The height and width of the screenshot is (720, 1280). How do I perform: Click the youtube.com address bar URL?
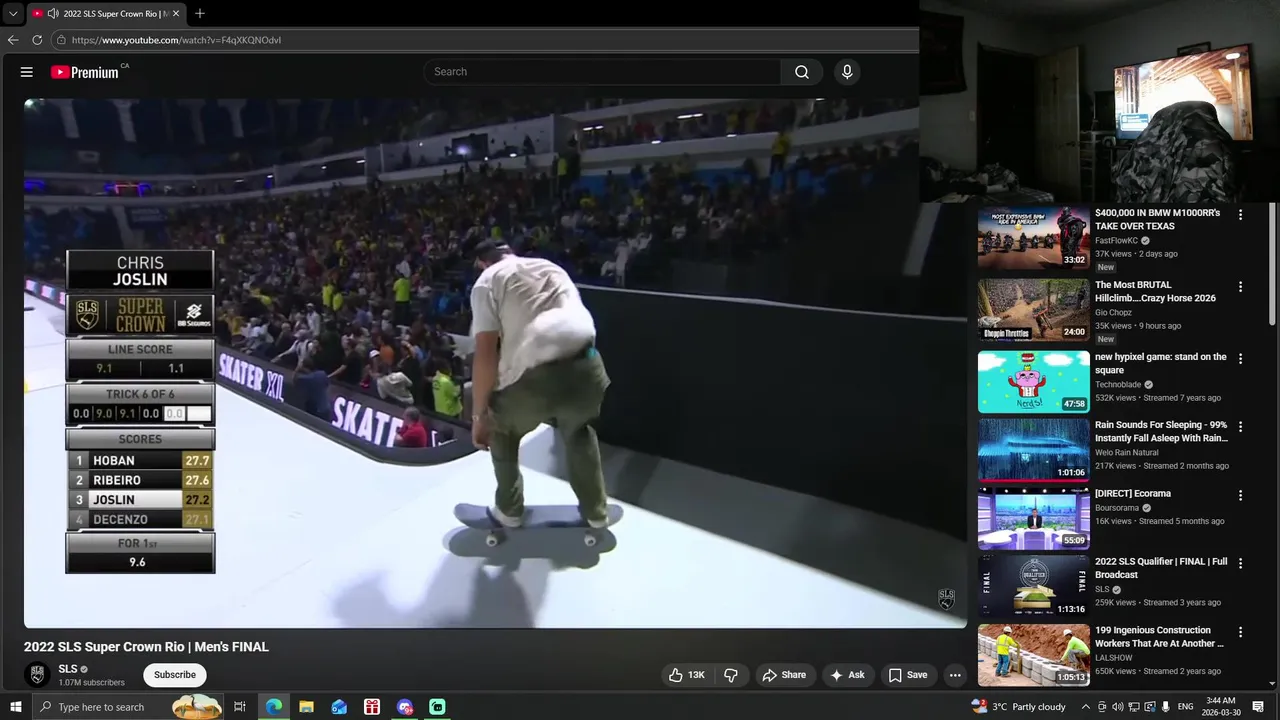click(176, 40)
